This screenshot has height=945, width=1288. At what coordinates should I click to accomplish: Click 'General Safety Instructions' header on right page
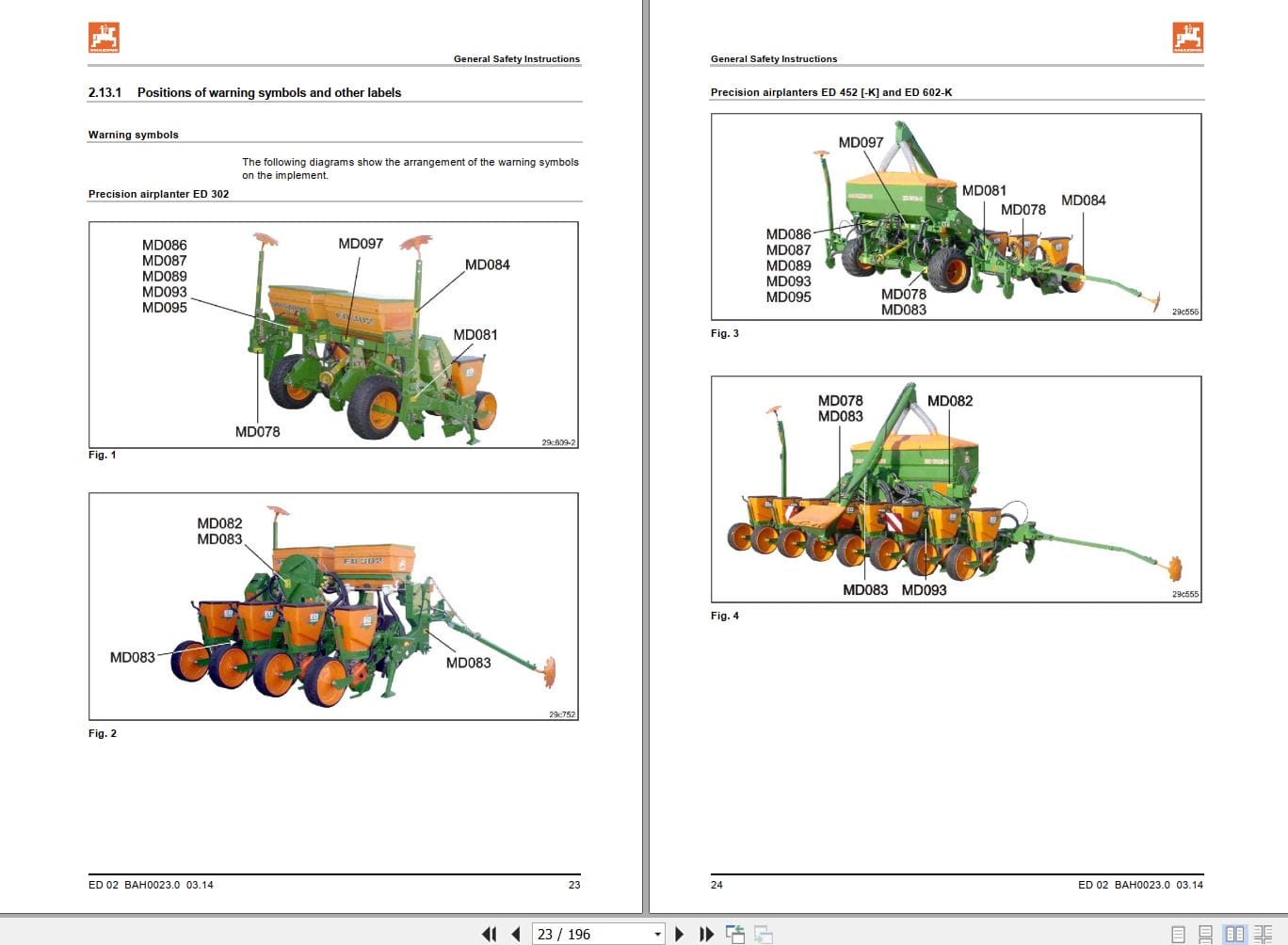pos(774,58)
